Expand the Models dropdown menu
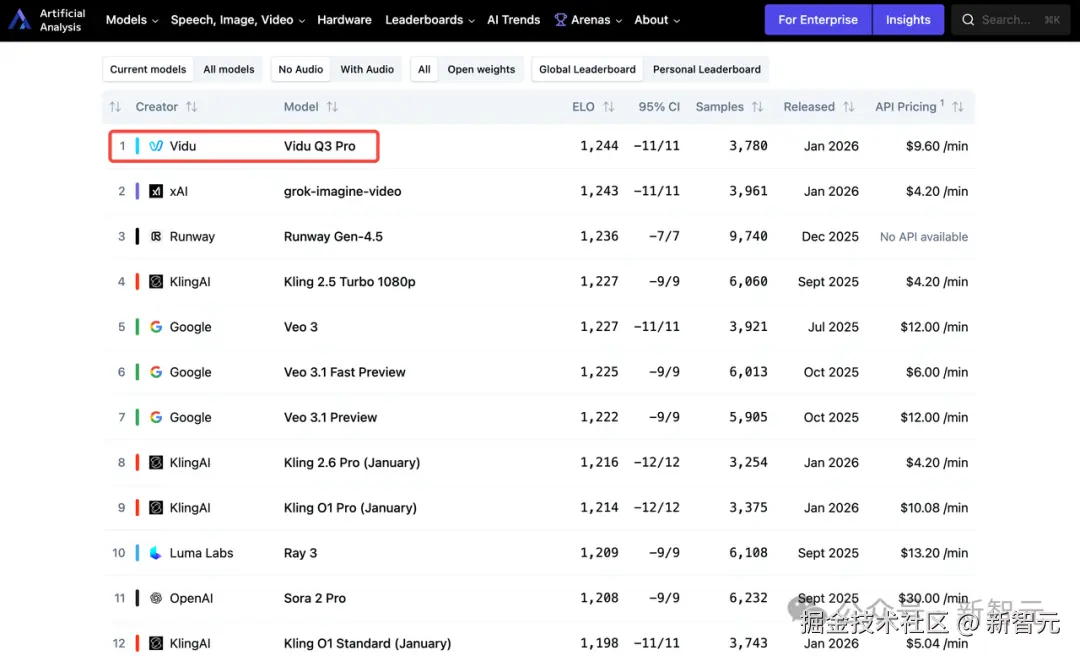Screen dimensions: 1080x656 (x=132, y=20)
